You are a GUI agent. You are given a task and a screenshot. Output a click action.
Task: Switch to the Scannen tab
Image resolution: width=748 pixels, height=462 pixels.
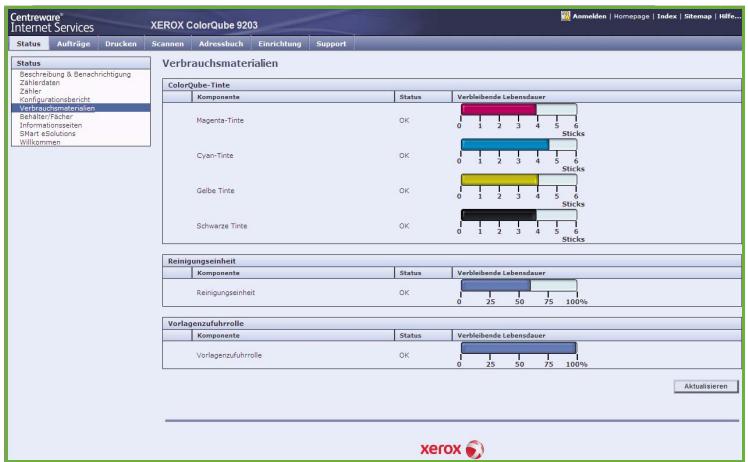tap(167, 43)
